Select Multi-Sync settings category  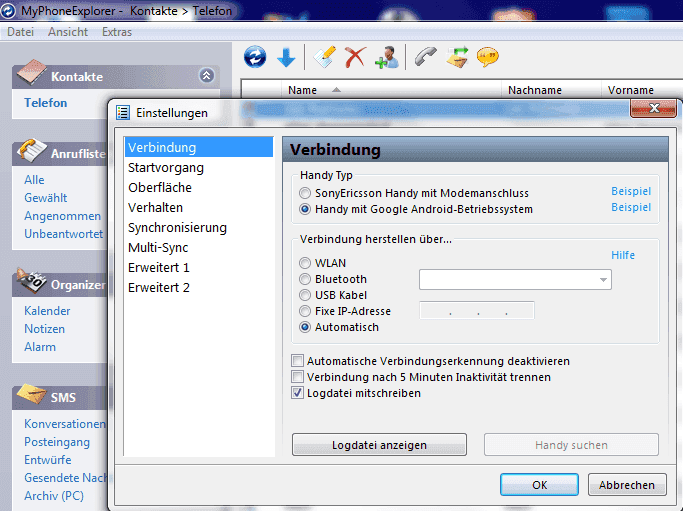199,247
